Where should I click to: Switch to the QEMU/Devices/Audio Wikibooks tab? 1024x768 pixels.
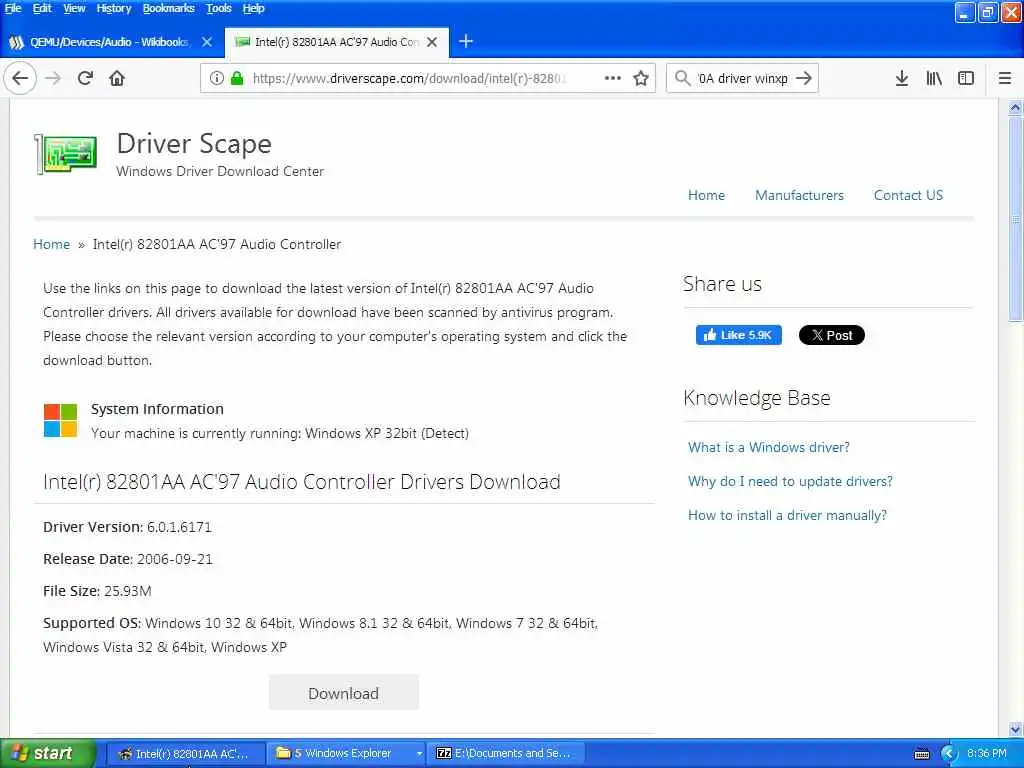[x=108, y=42]
